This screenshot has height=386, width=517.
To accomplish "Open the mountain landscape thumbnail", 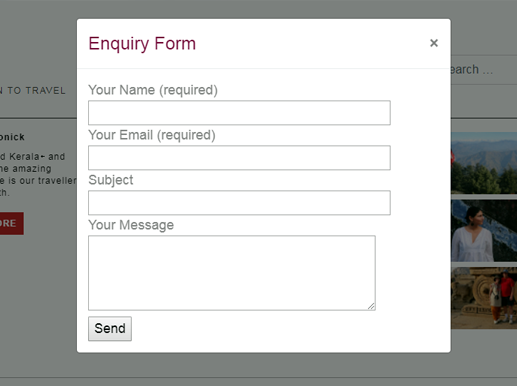I will tap(484, 163).
